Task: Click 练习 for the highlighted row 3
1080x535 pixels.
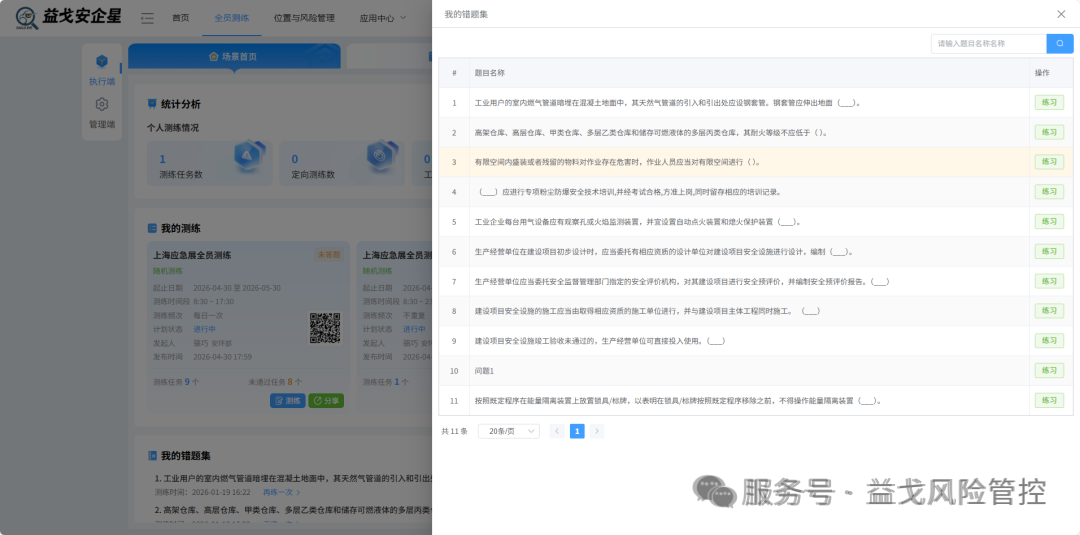Action: pyautogui.click(x=1049, y=162)
